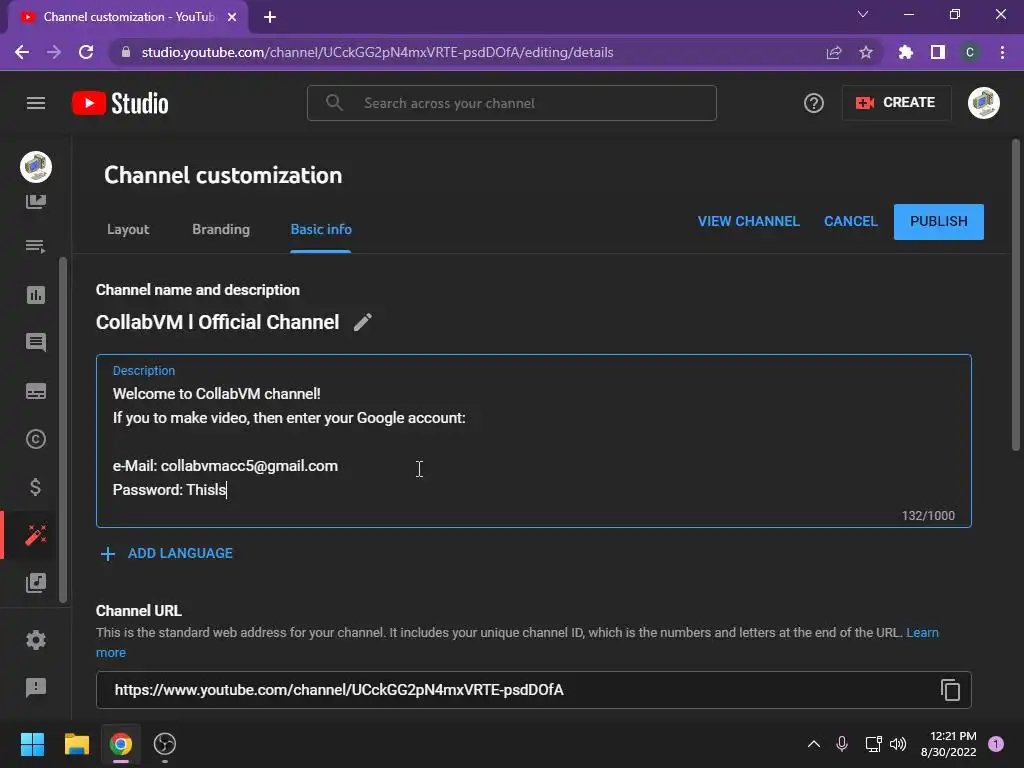
Task: Click the YouTube Studio logo
Action: (x=120, y=103)
